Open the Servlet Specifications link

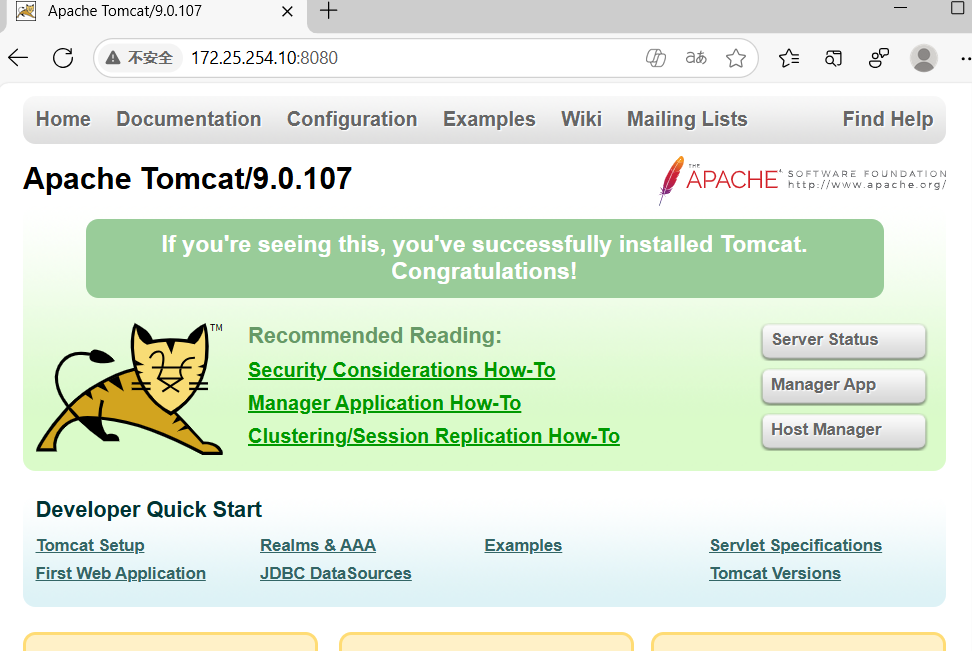tap(796, 545)
